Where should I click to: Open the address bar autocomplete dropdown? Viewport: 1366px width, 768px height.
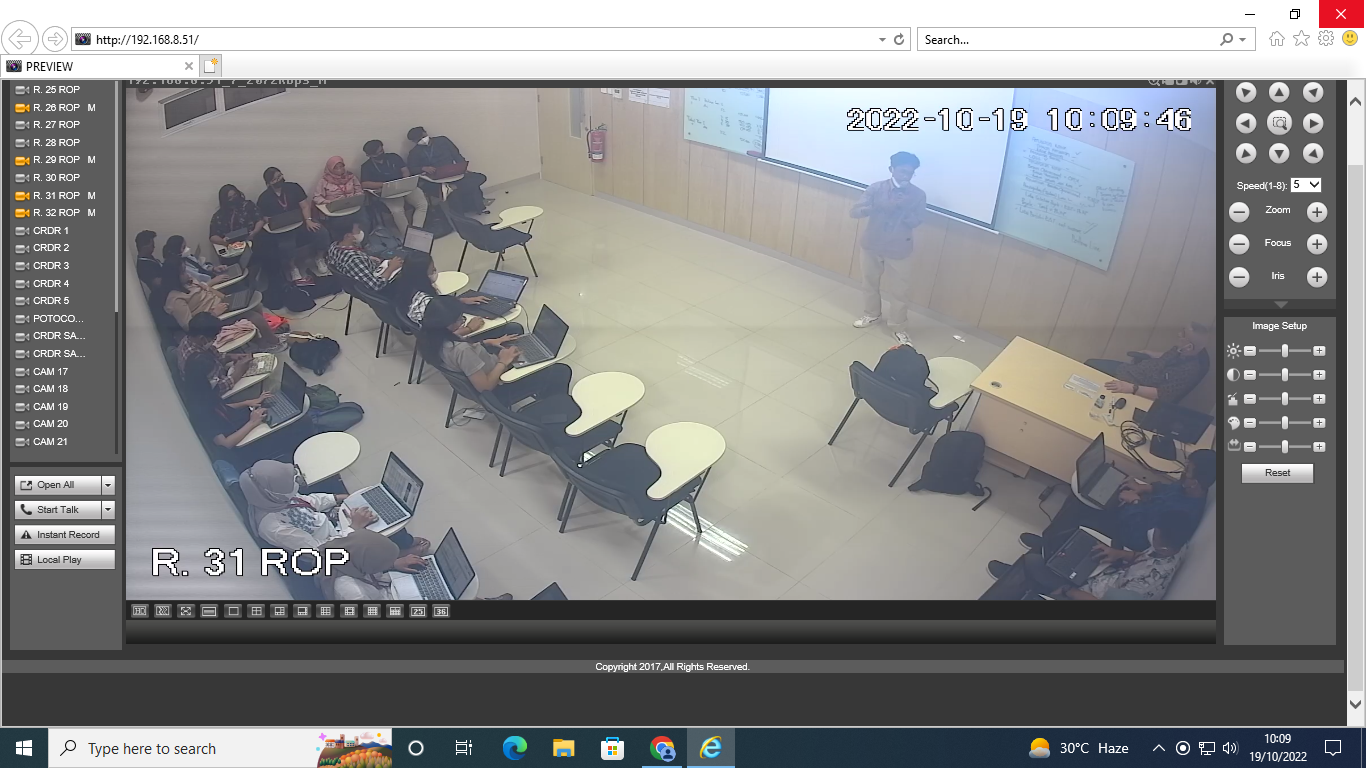[882, 40]
